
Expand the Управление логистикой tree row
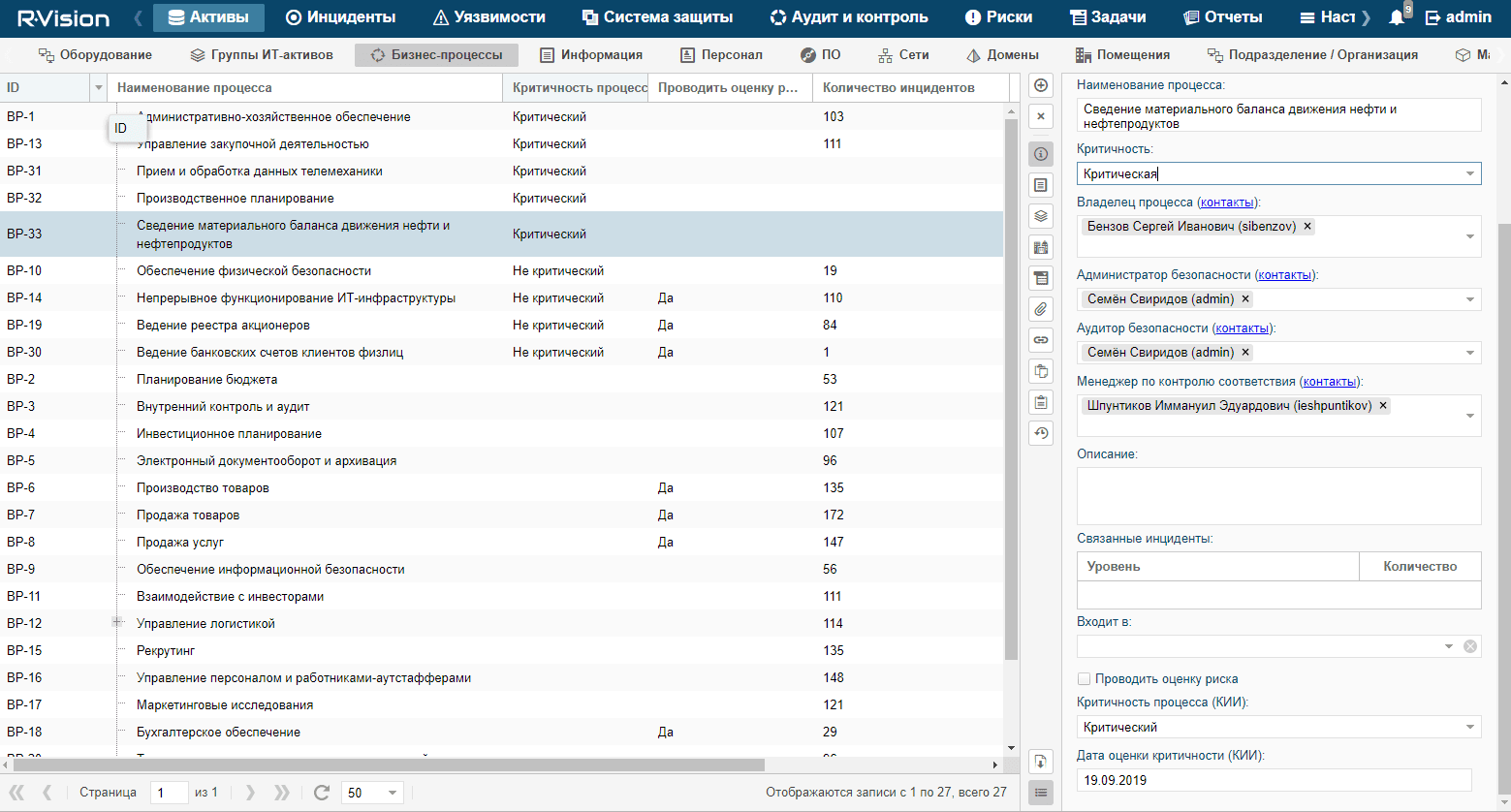coord(116,622)
